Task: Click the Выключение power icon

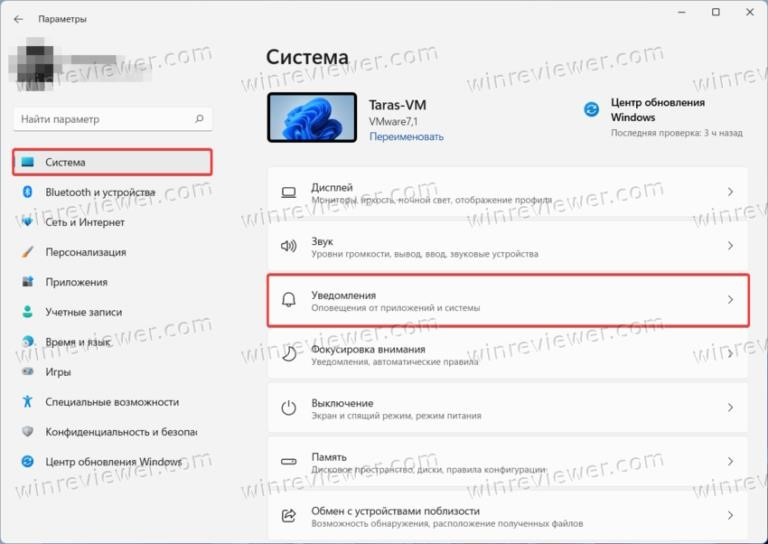Action: pos(288,407)
